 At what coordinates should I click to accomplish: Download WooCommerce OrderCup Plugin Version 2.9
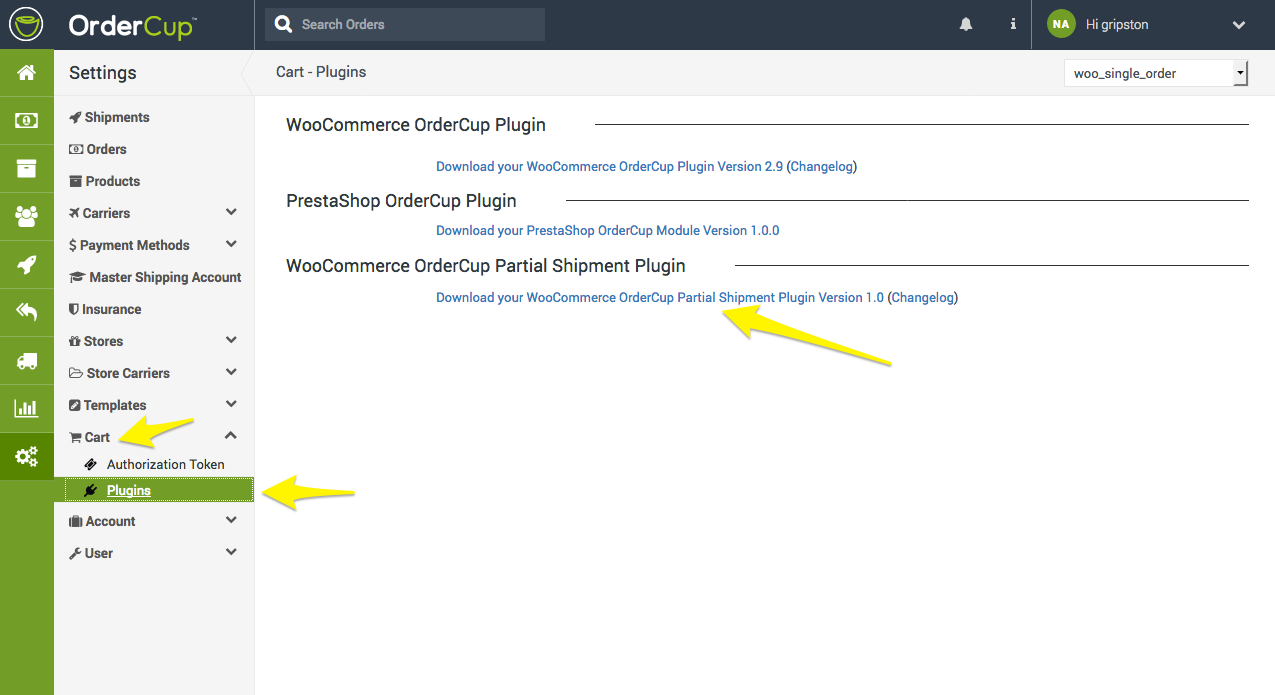609,166
